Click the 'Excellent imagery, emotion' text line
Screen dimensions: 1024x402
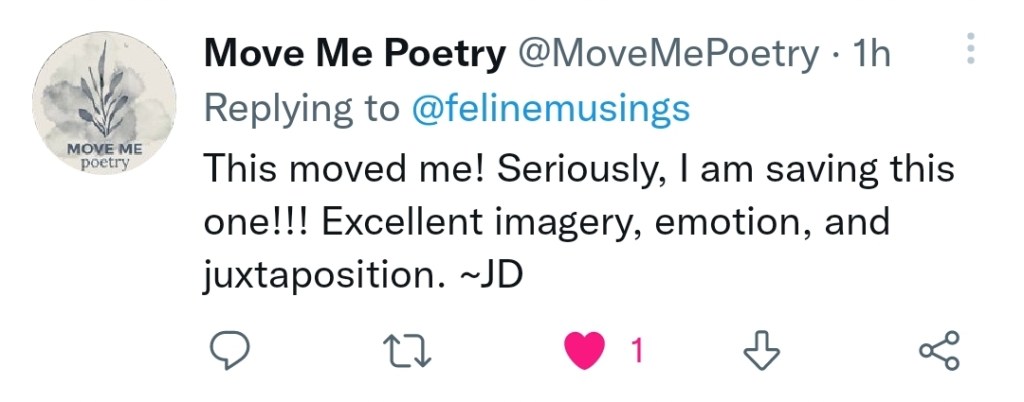[560, 220]
